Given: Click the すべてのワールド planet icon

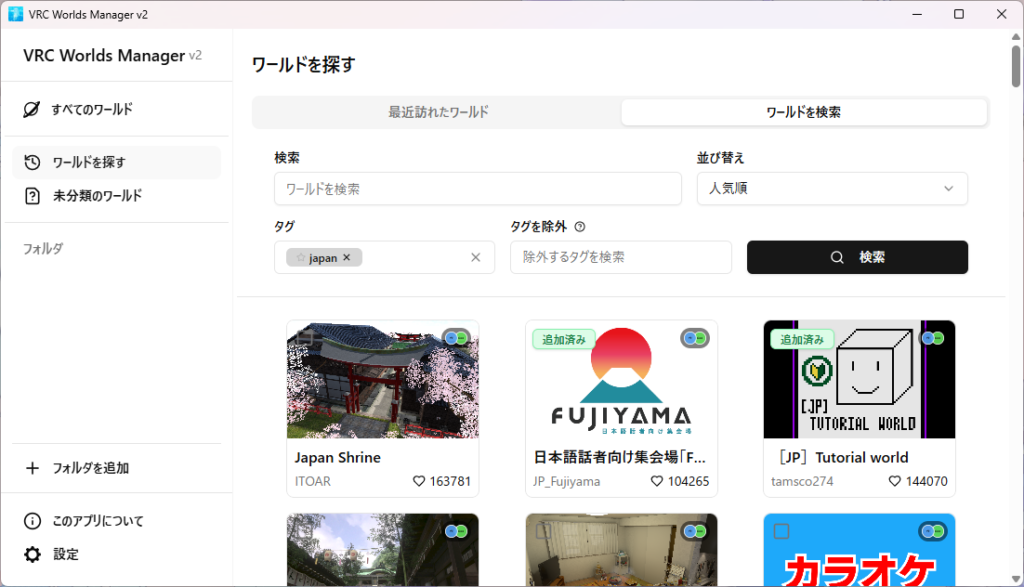Looking at the screenshot, I should (x=32, y=109).
